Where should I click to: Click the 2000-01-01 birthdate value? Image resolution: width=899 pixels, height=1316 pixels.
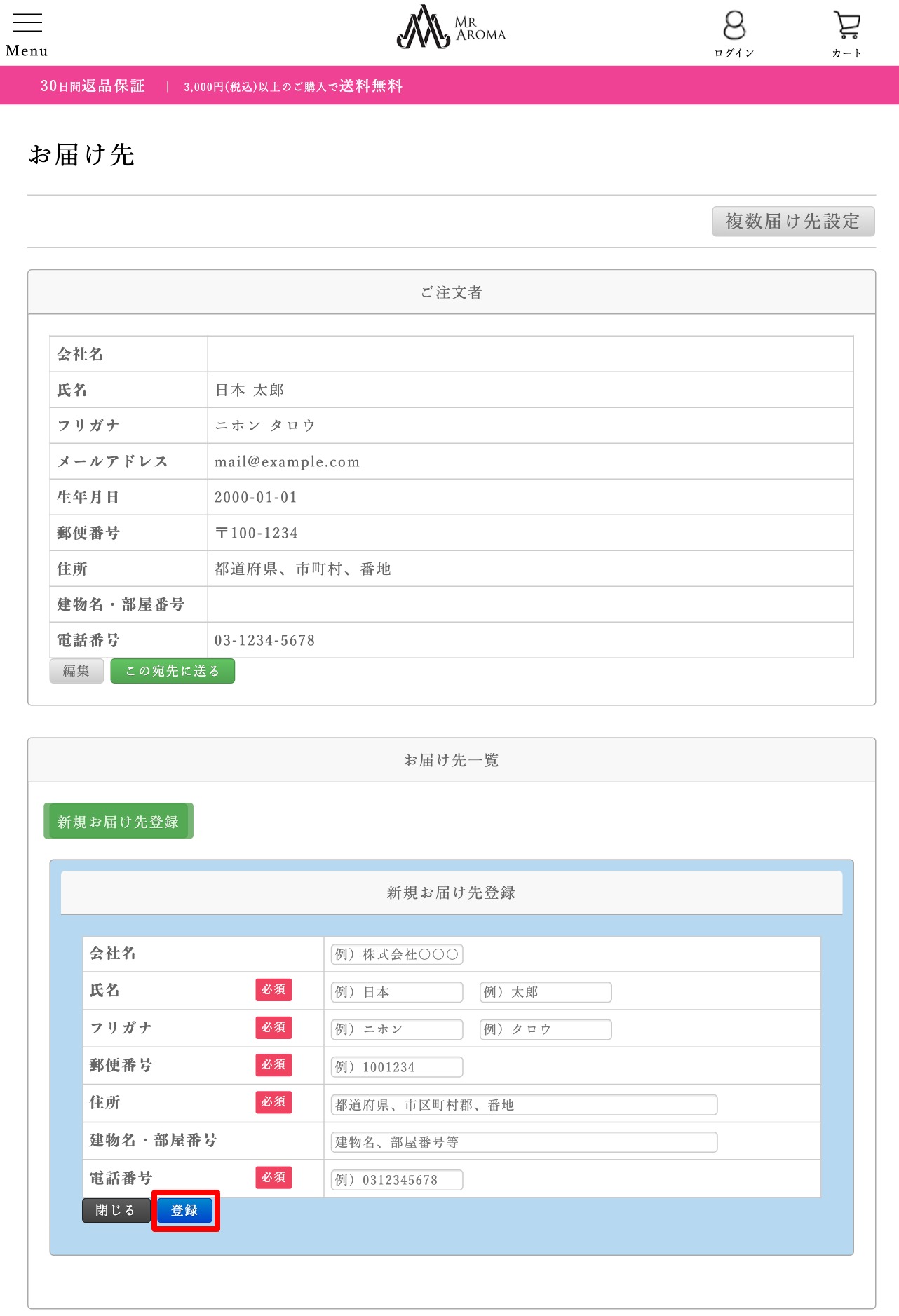point(256,497)
